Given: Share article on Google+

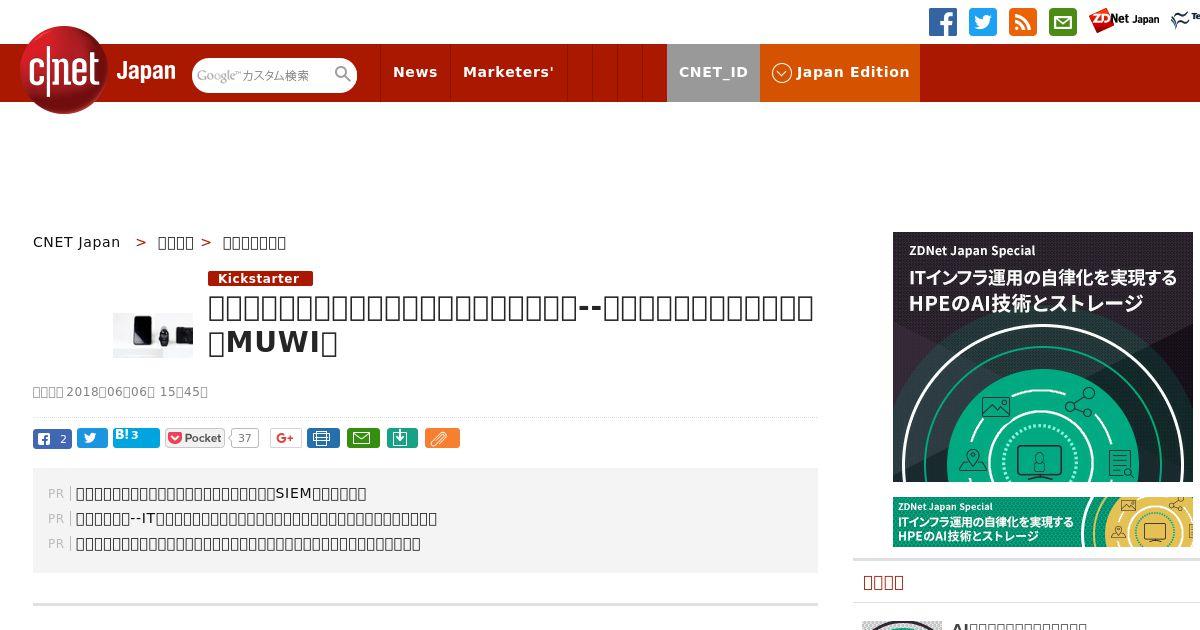Looking at the screenshot, I should [x=286, y=438].
